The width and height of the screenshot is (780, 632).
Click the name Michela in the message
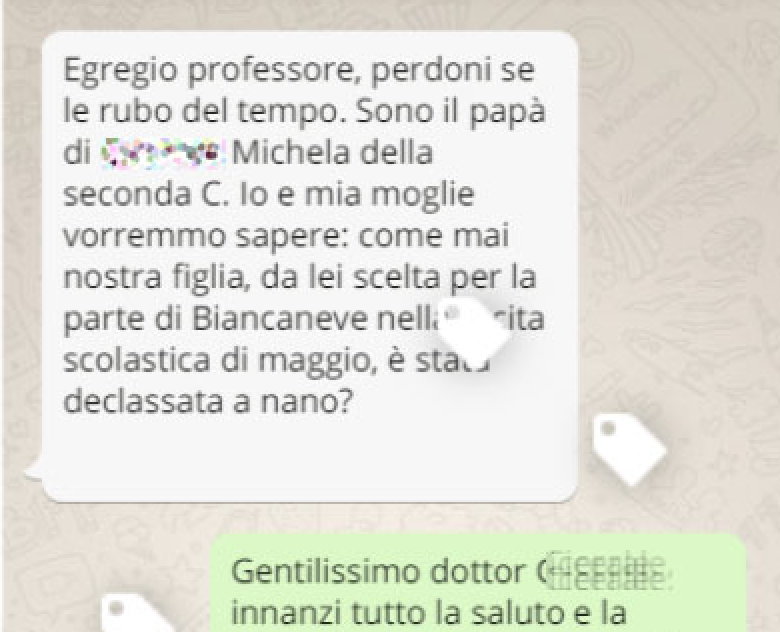[x=293, y=153]
